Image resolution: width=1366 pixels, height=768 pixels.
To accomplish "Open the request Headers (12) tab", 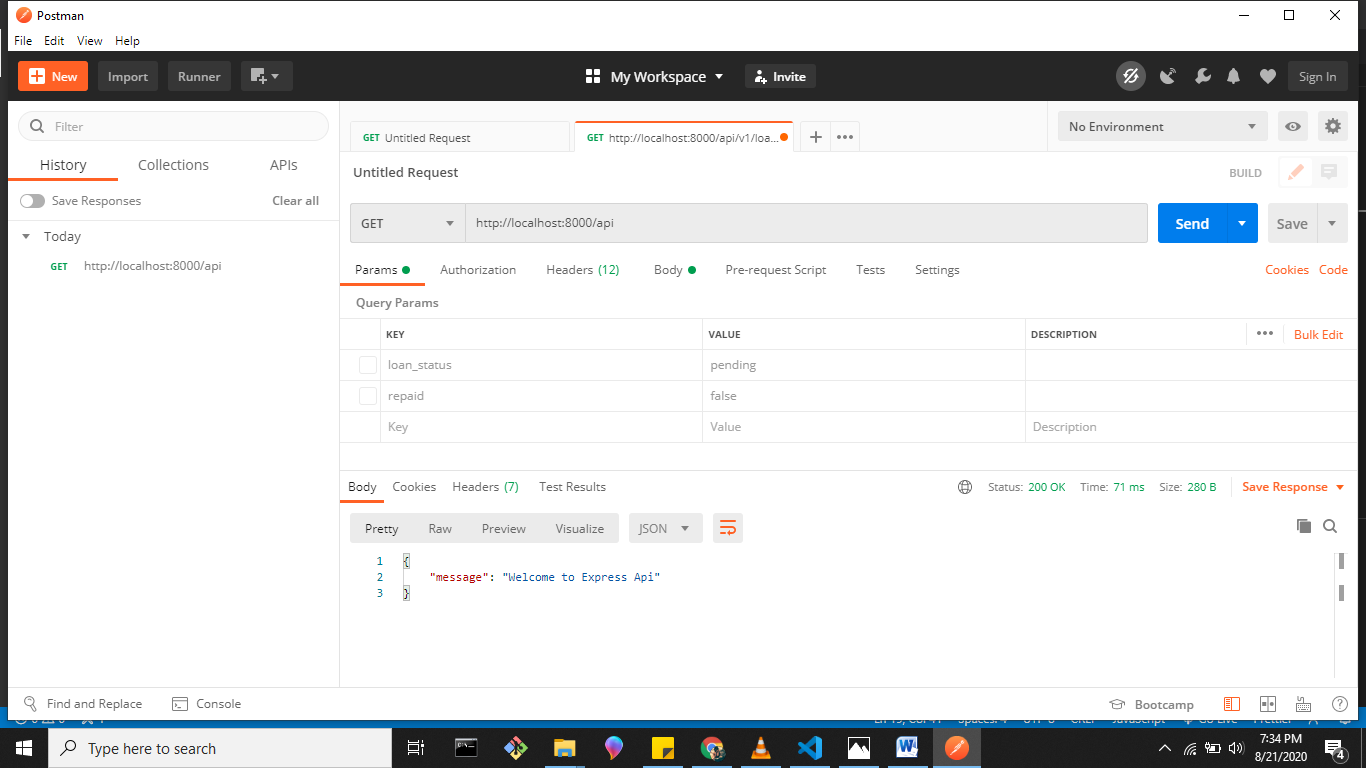I will click(583, 270).
